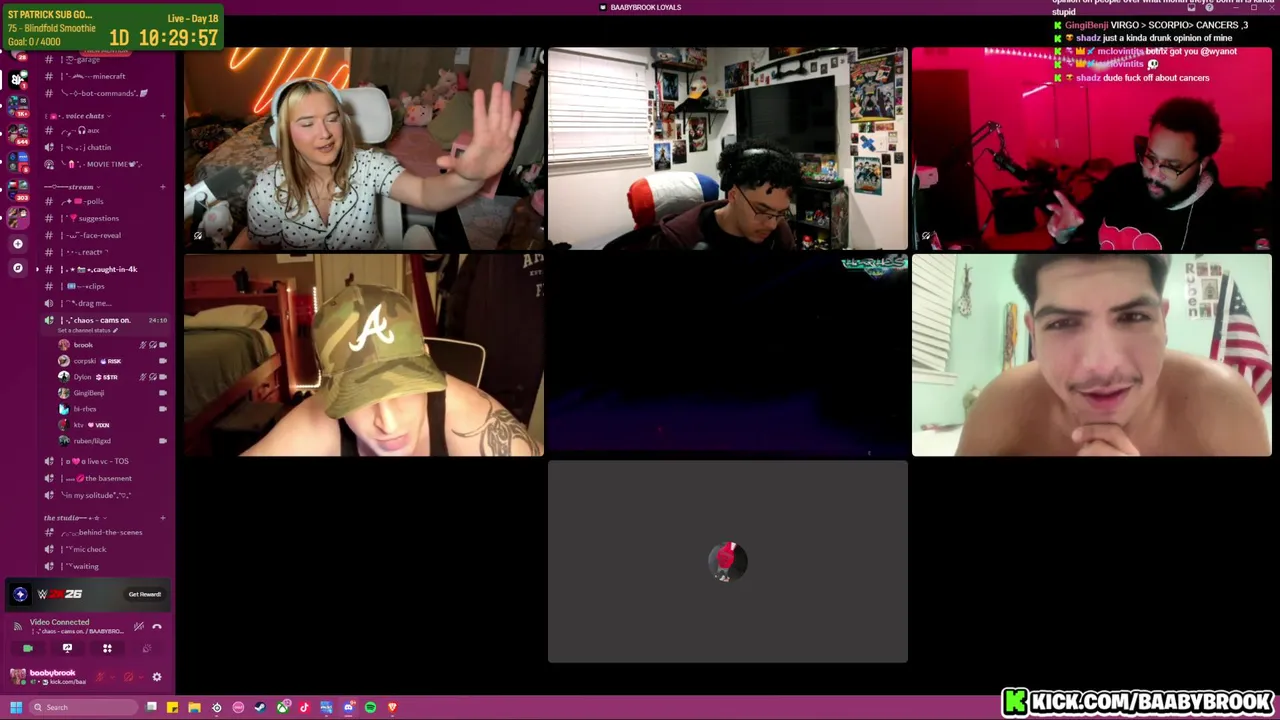Join the chattin voice channel
The image size is (1280, 720).
(x=105, y=147)
